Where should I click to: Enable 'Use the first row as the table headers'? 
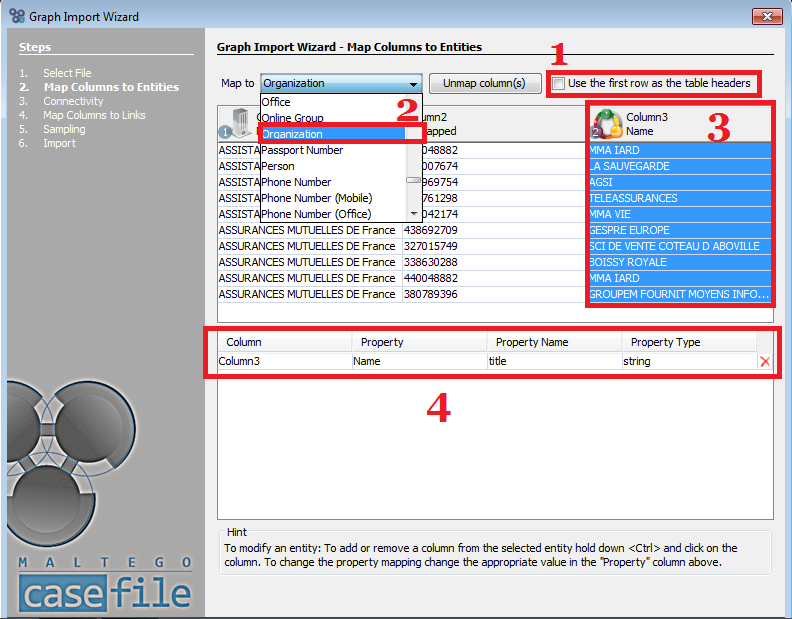click(558, 83)
